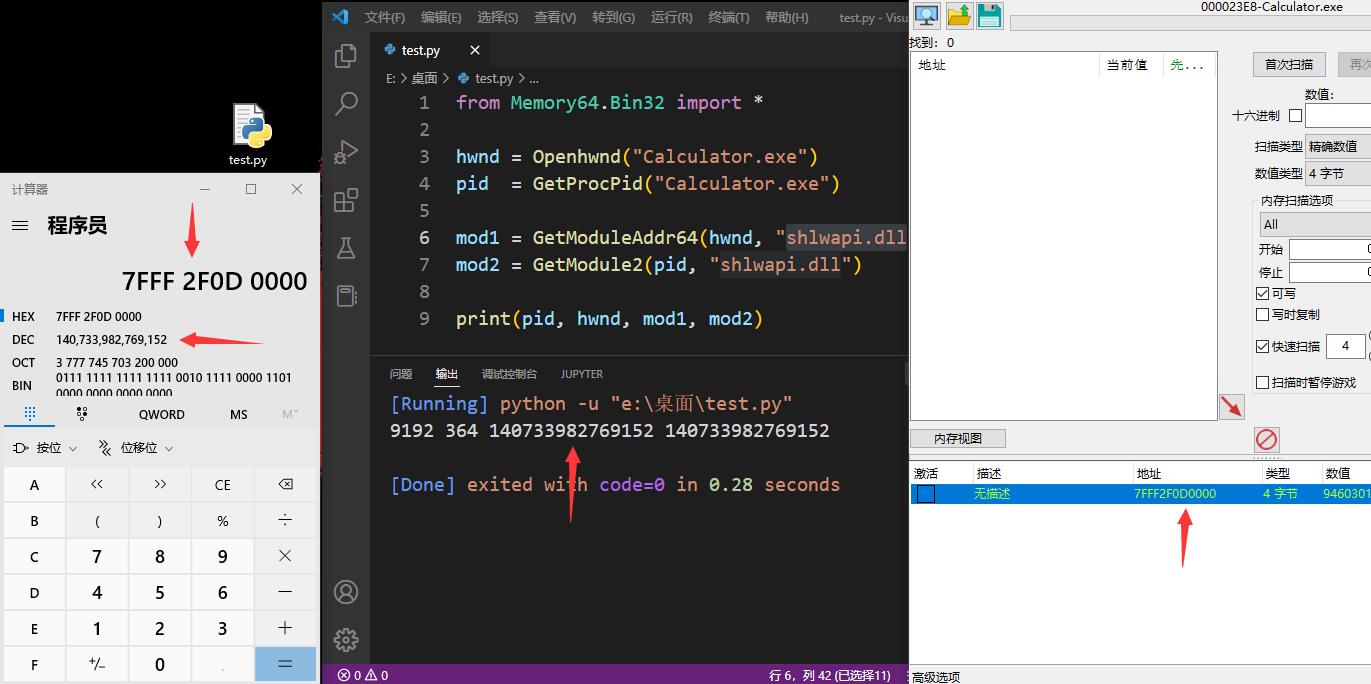Open the test.py desktop icon
1371x684 pixels.
point(248,135)
